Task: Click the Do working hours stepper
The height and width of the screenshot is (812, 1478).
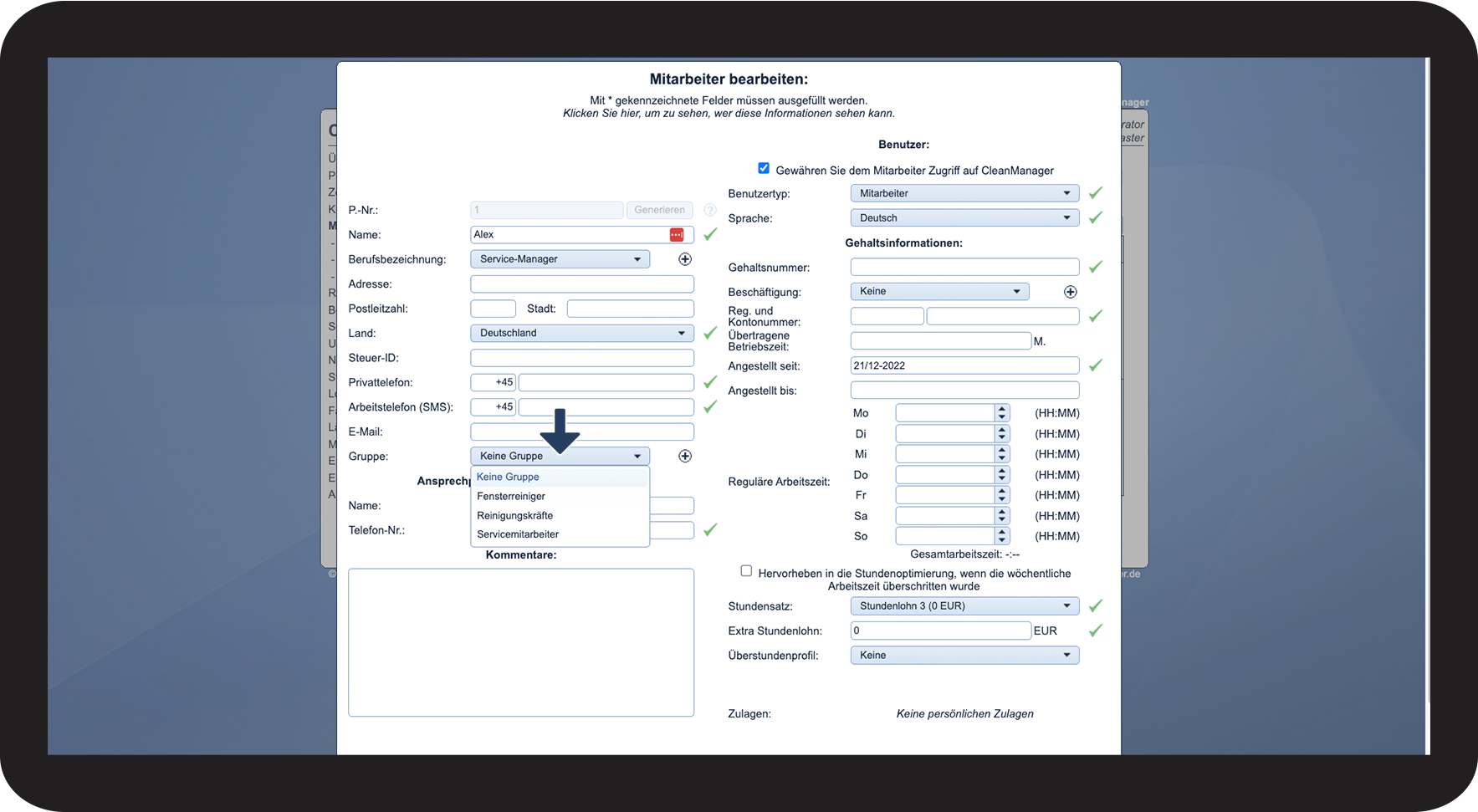Action: pyautogui.click(x=1002, y=475)
